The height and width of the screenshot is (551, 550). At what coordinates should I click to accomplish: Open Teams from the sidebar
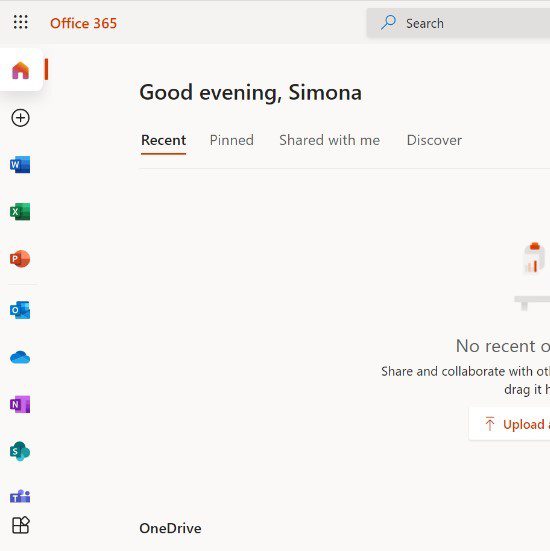(20, 496)
